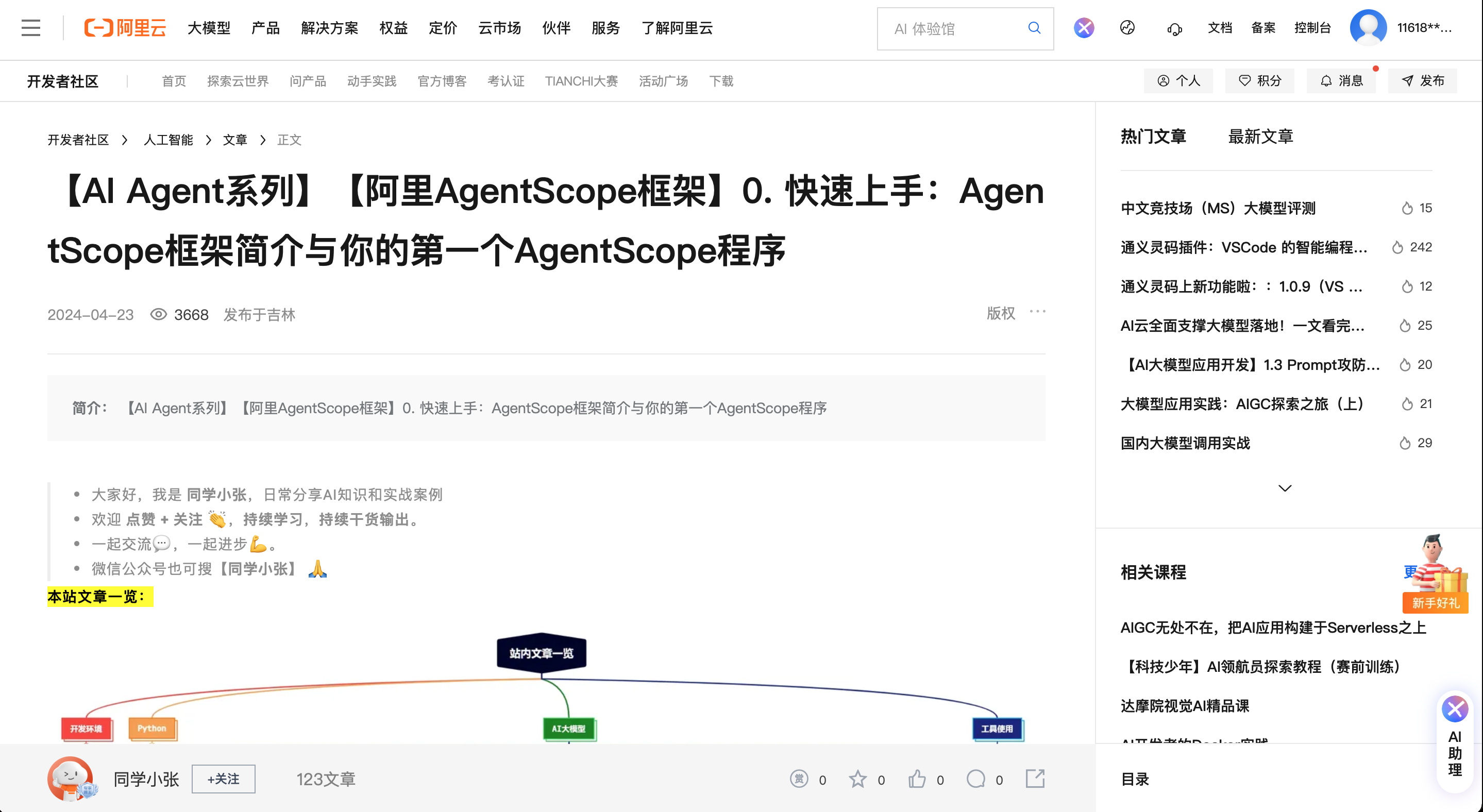Expand the hot articles list with the chevron
The height and width of the screenshot is (812, 1483).
coord(1285,488)
